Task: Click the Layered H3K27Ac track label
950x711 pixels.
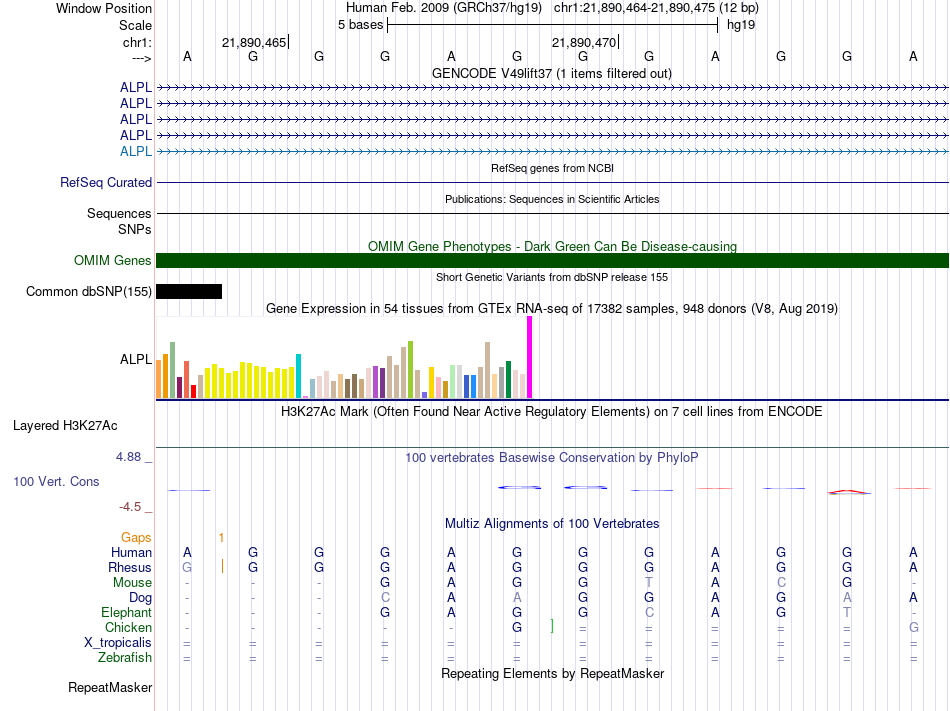Action: [x=65, y=426]
